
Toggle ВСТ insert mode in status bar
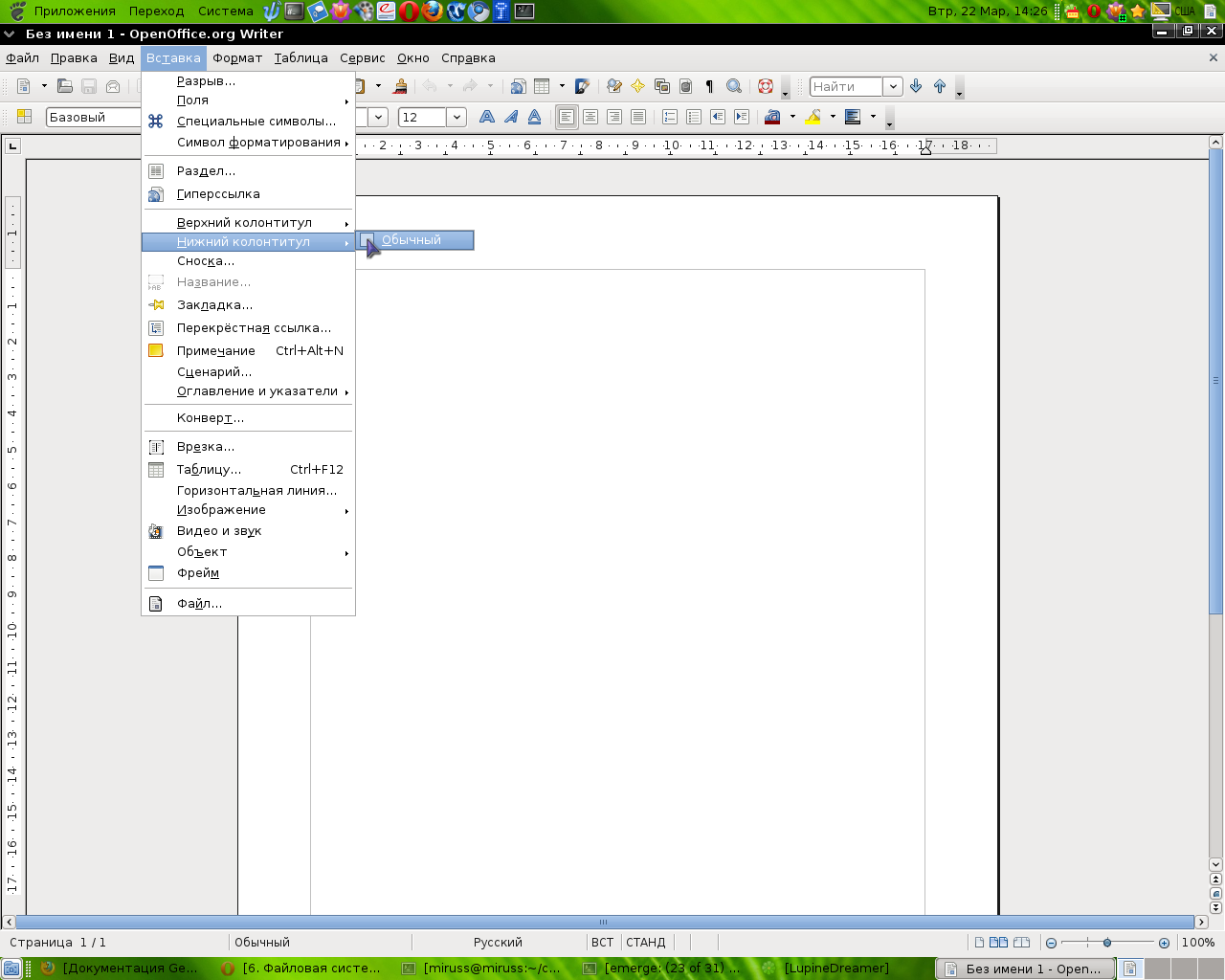[x=602, y=943]
